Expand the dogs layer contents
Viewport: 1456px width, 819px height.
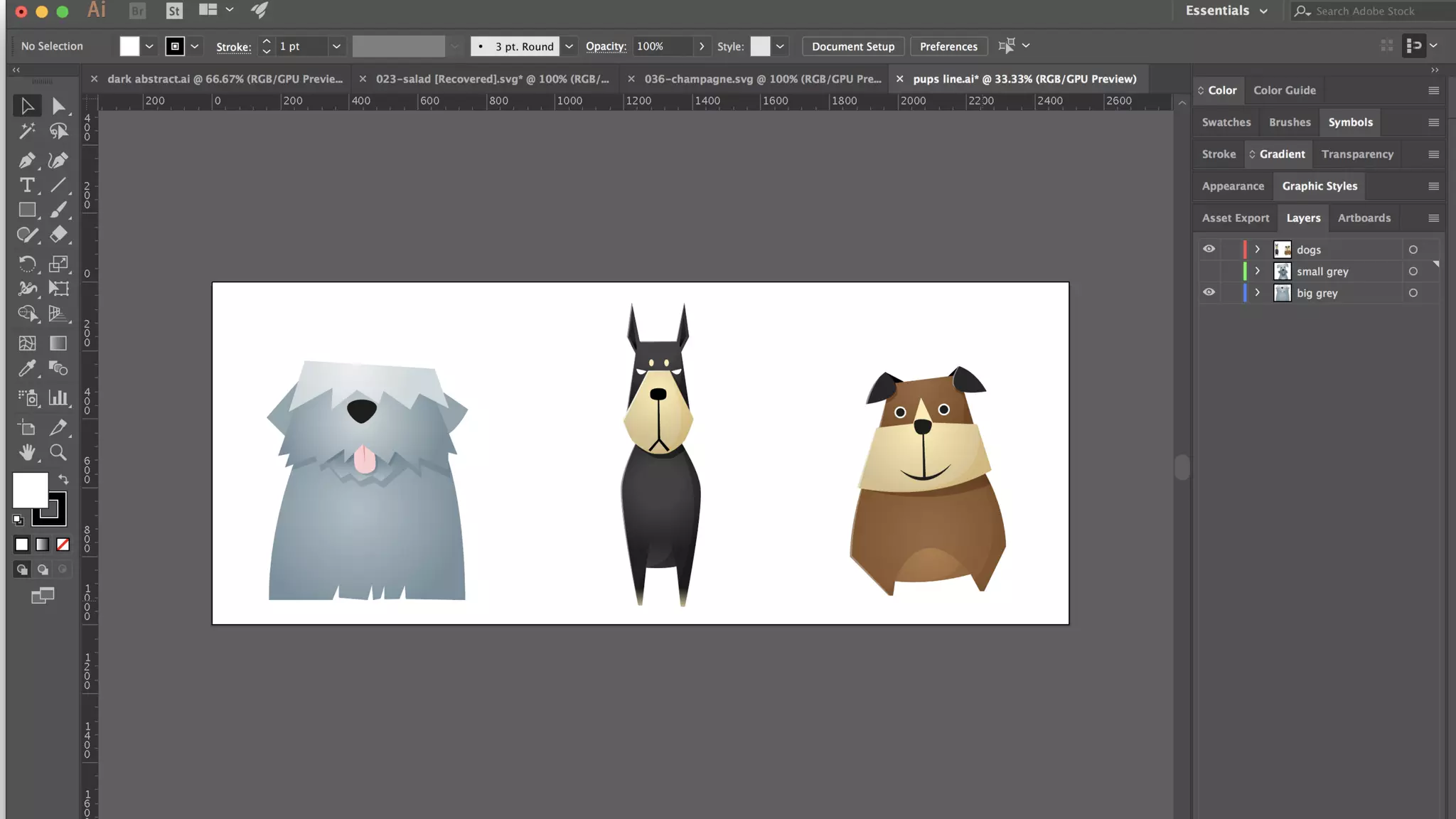pos(1257,250)
